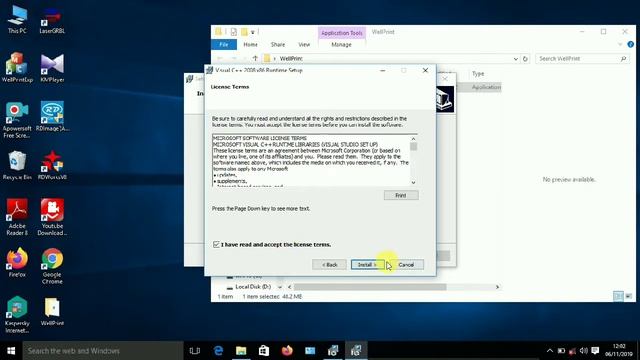
Task: Launch Microsoft Edge from the taskbar
Action: (218, 351)
